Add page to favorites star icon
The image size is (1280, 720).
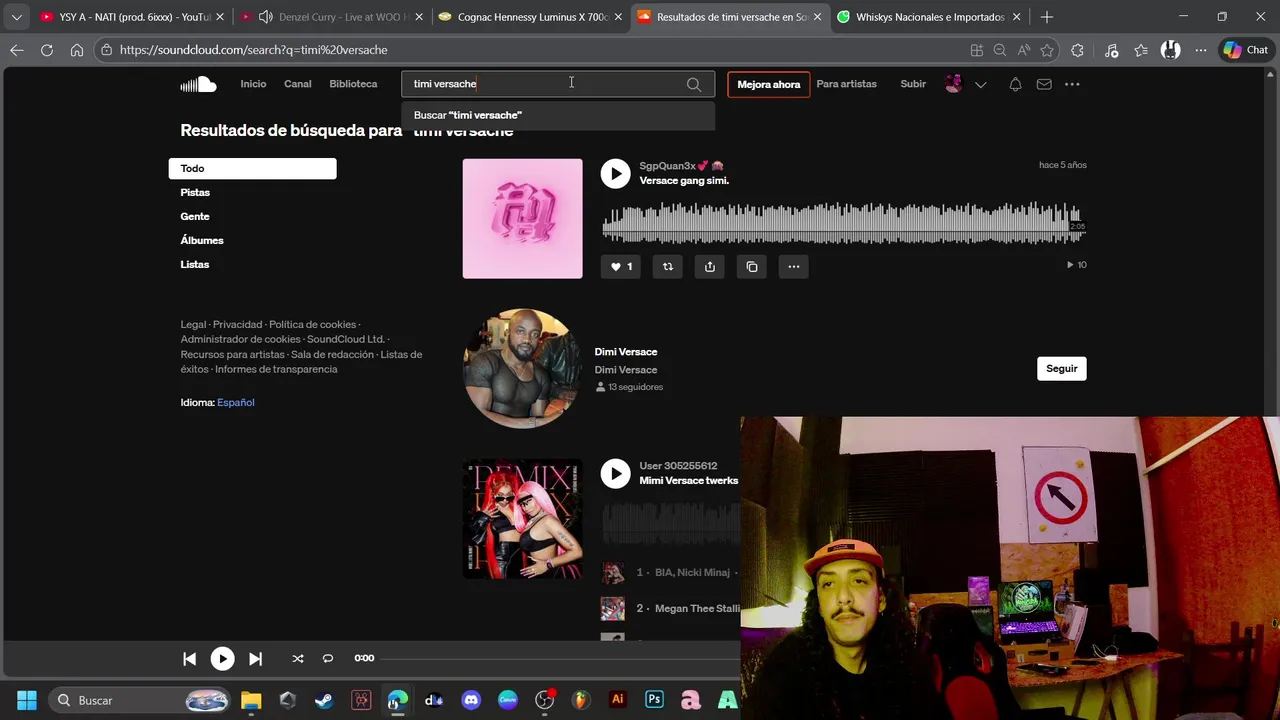point(1047,50)
